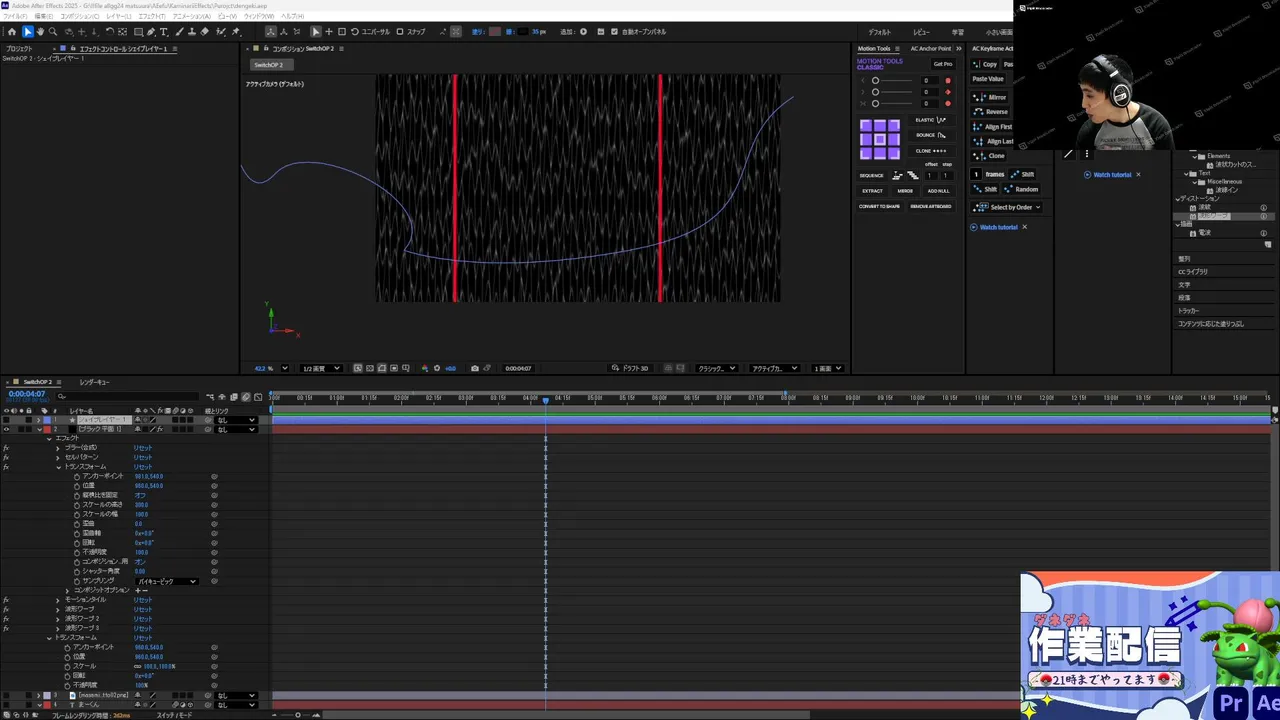
Task: Open the コンポジション(C) menu
Action: (x=79, y=17)
